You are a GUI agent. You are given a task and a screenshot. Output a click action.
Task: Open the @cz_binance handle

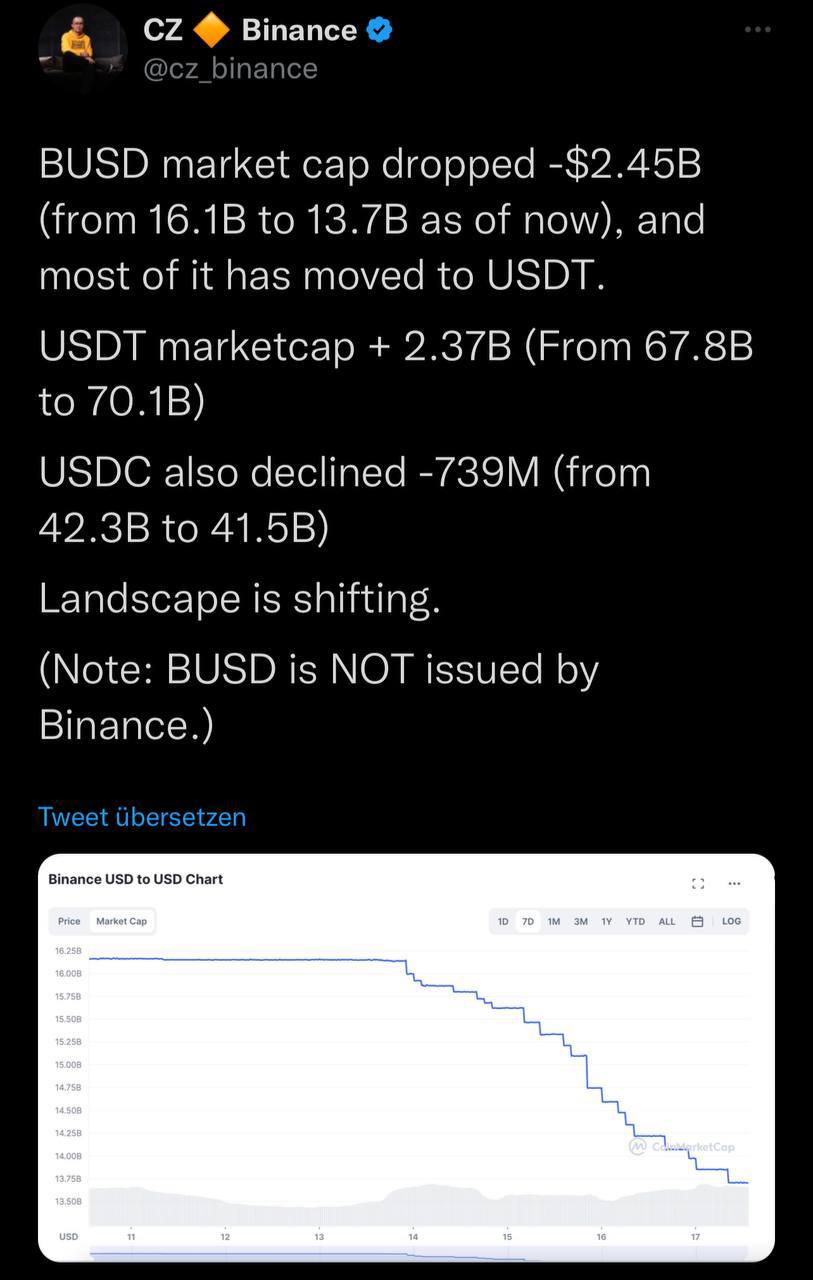click(231, 68)
